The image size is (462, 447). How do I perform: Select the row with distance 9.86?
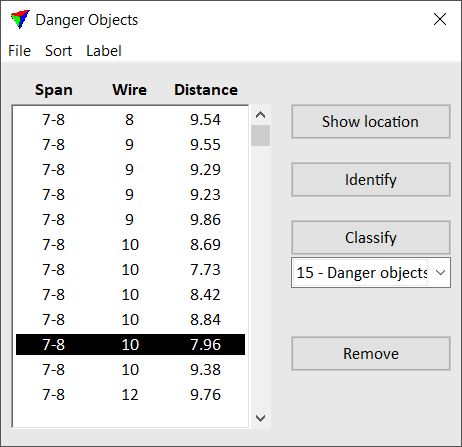pos(130,220)
